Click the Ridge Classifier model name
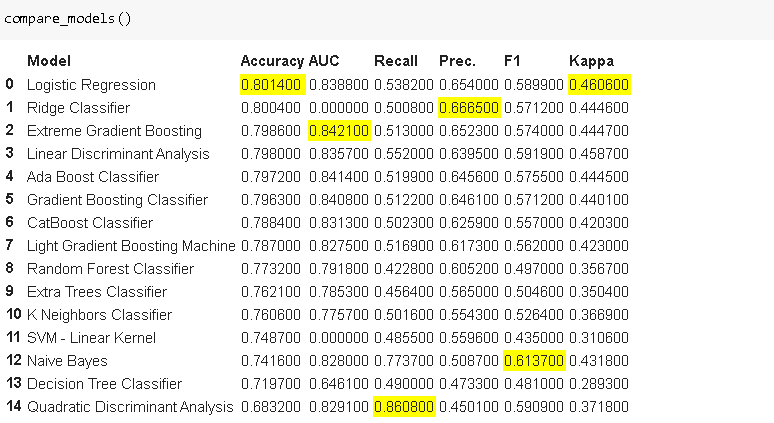This screenshot has width=774, height=423. point(78,108)
